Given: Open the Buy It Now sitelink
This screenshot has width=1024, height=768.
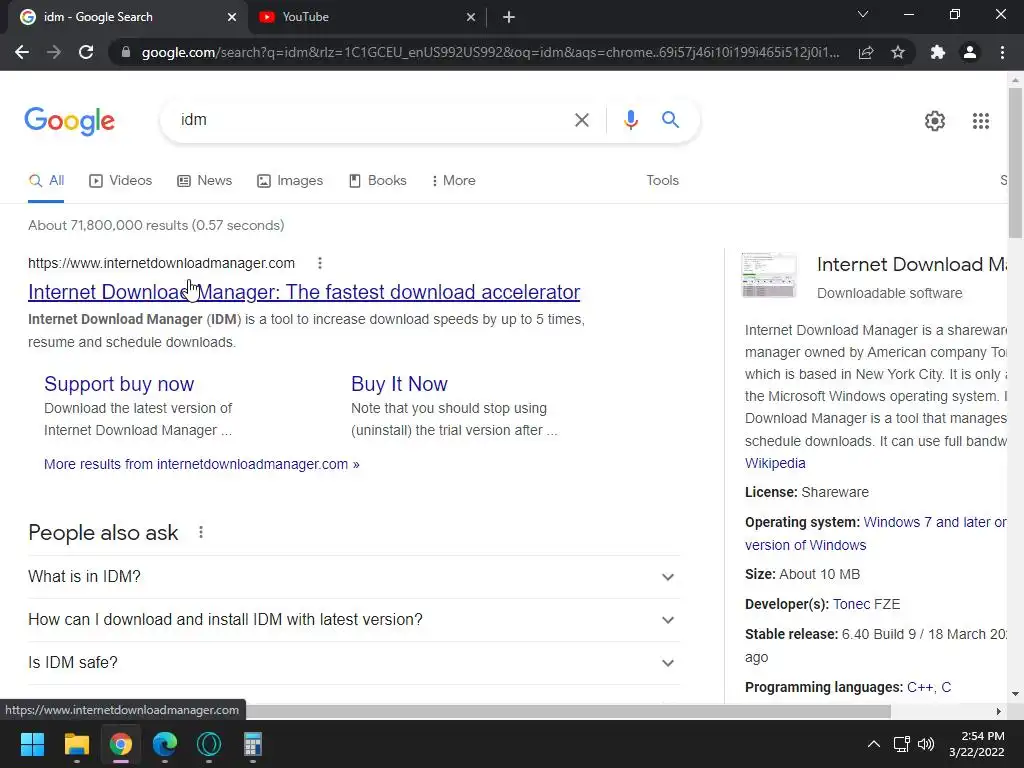Looking at the screenshot, I should coord(399,384).
